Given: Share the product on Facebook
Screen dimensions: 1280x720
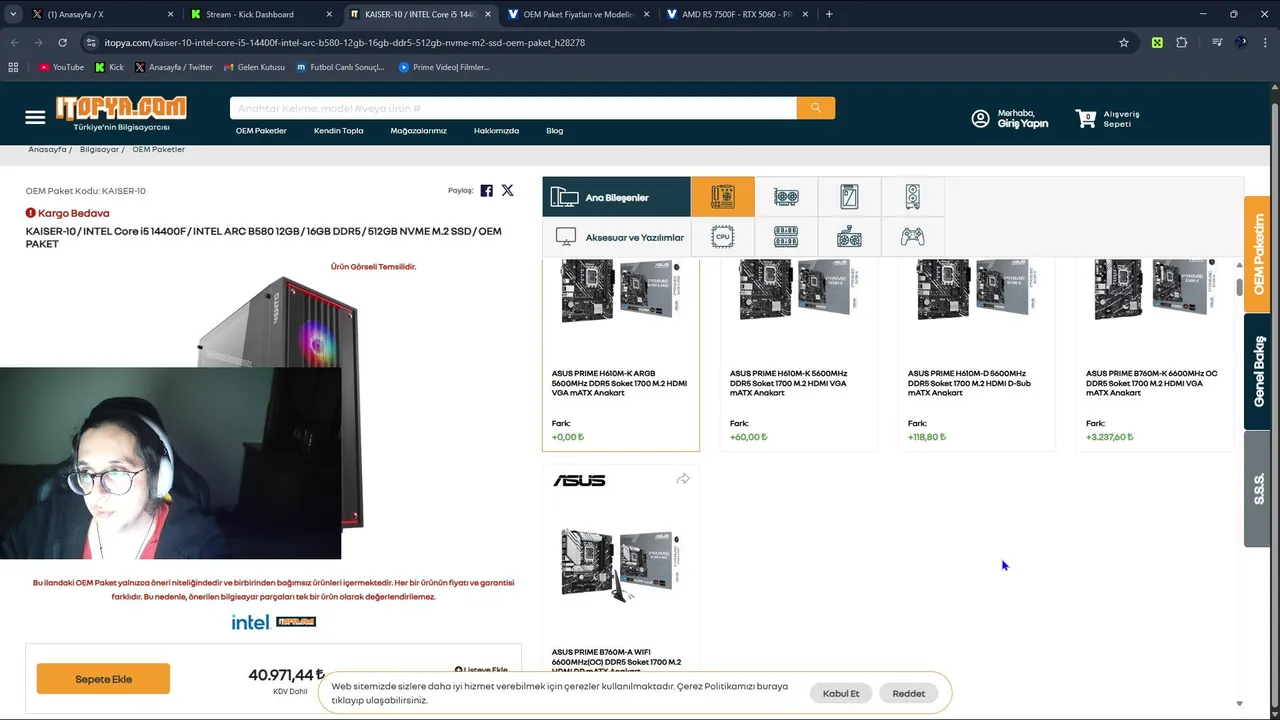Looking at the screenshot, I should point(486,190).
